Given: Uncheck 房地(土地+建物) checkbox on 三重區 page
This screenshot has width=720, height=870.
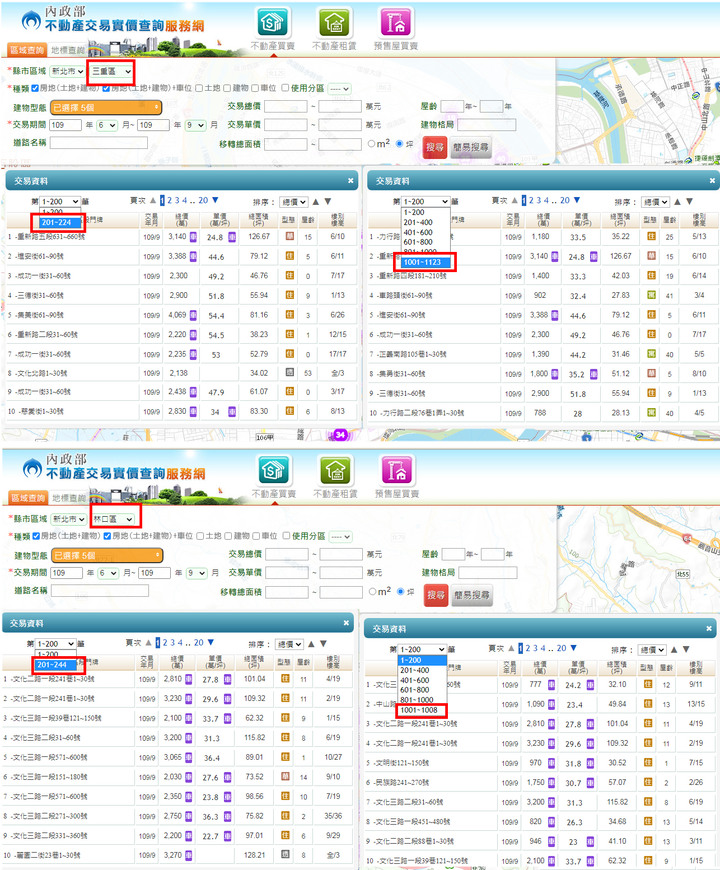Looking at the screenshot, I should (36, 88).
